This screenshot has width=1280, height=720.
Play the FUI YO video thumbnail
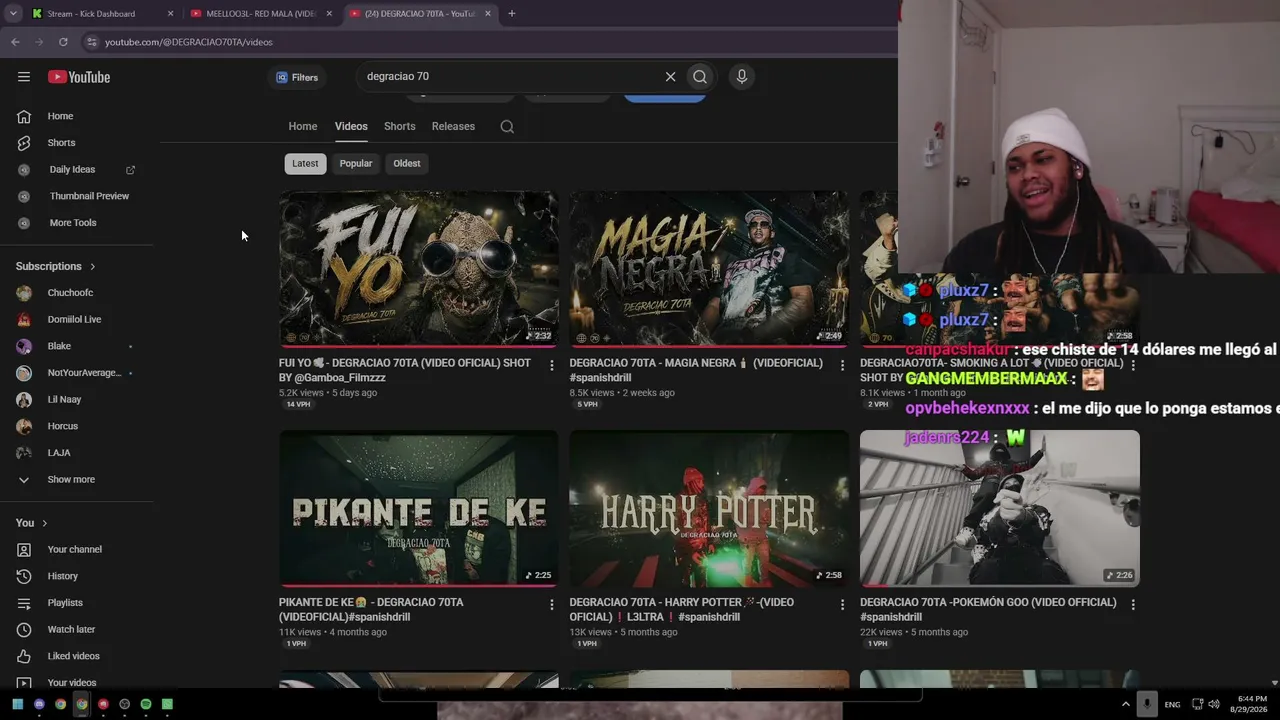[x=419, y=269]
